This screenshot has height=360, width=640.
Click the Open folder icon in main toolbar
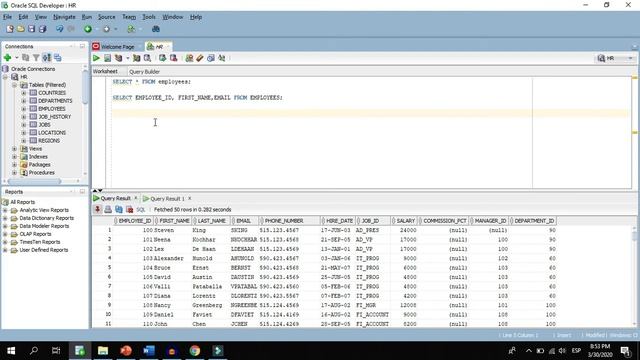click(x=20, y=29)
